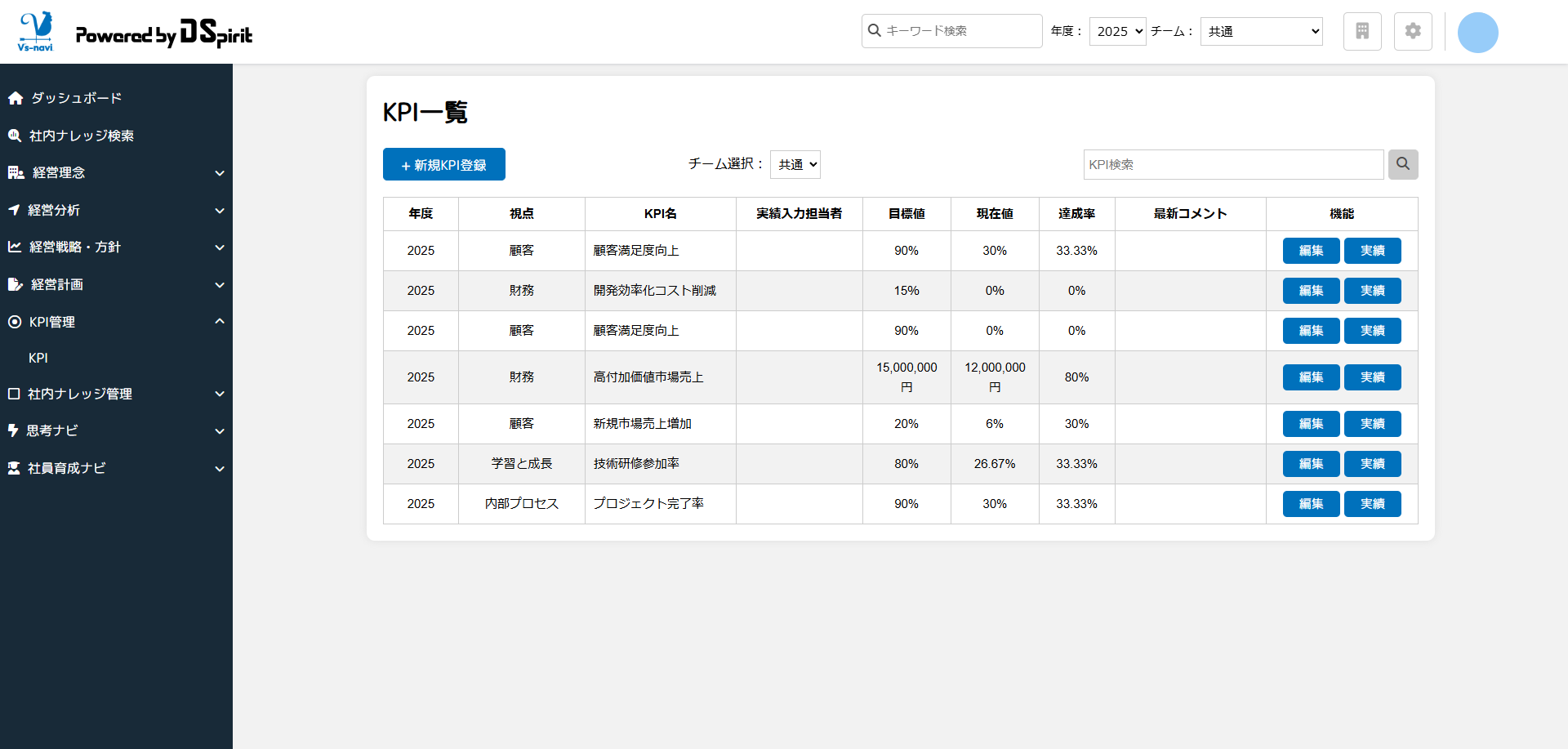Focus the キーワード検索 field
Image resolution: width=1568 pixels, height=749 pixels.
point(952,31)
